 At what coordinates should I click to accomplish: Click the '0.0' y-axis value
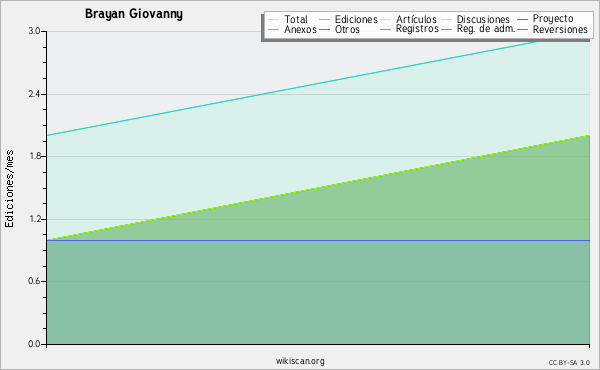(x=34, y=344)
